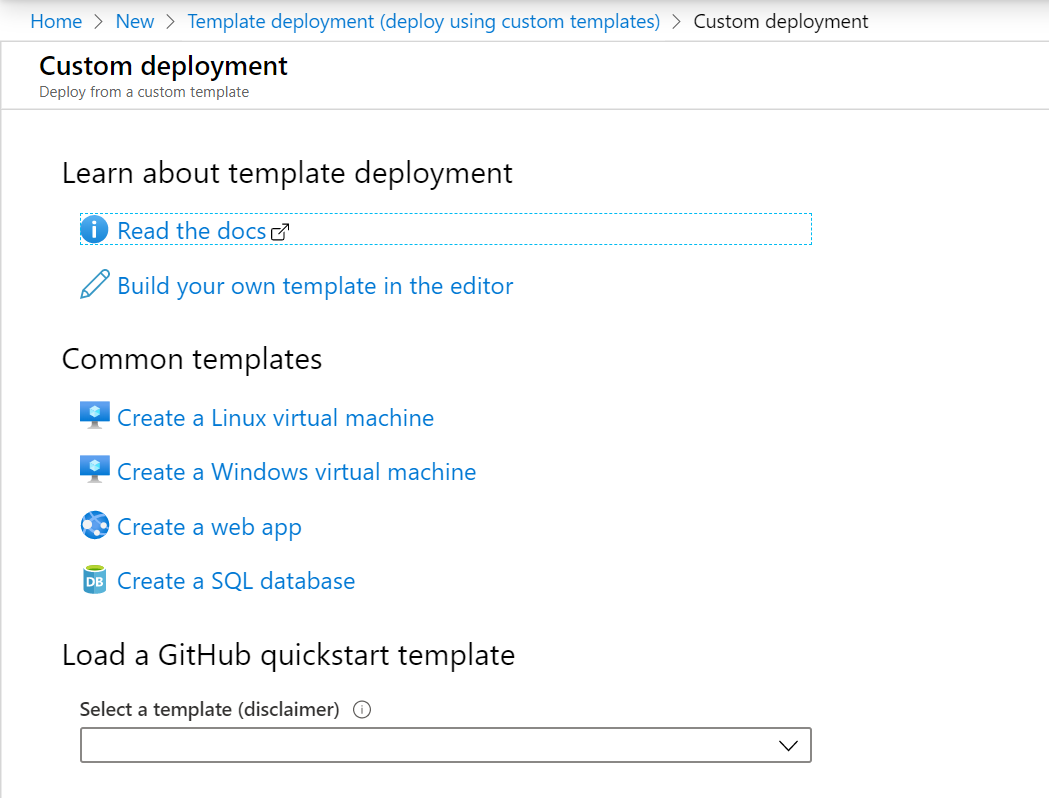Viewport: 1049px width, 798px height.
Task: Click the Windows virtual machine monitor icon
Action: (x=94, y=470)
